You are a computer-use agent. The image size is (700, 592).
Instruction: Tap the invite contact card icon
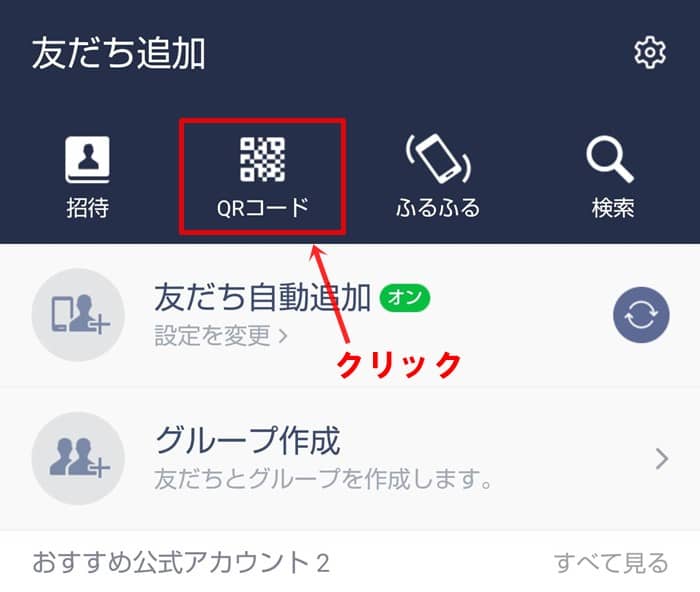click(x=88, y=159)
